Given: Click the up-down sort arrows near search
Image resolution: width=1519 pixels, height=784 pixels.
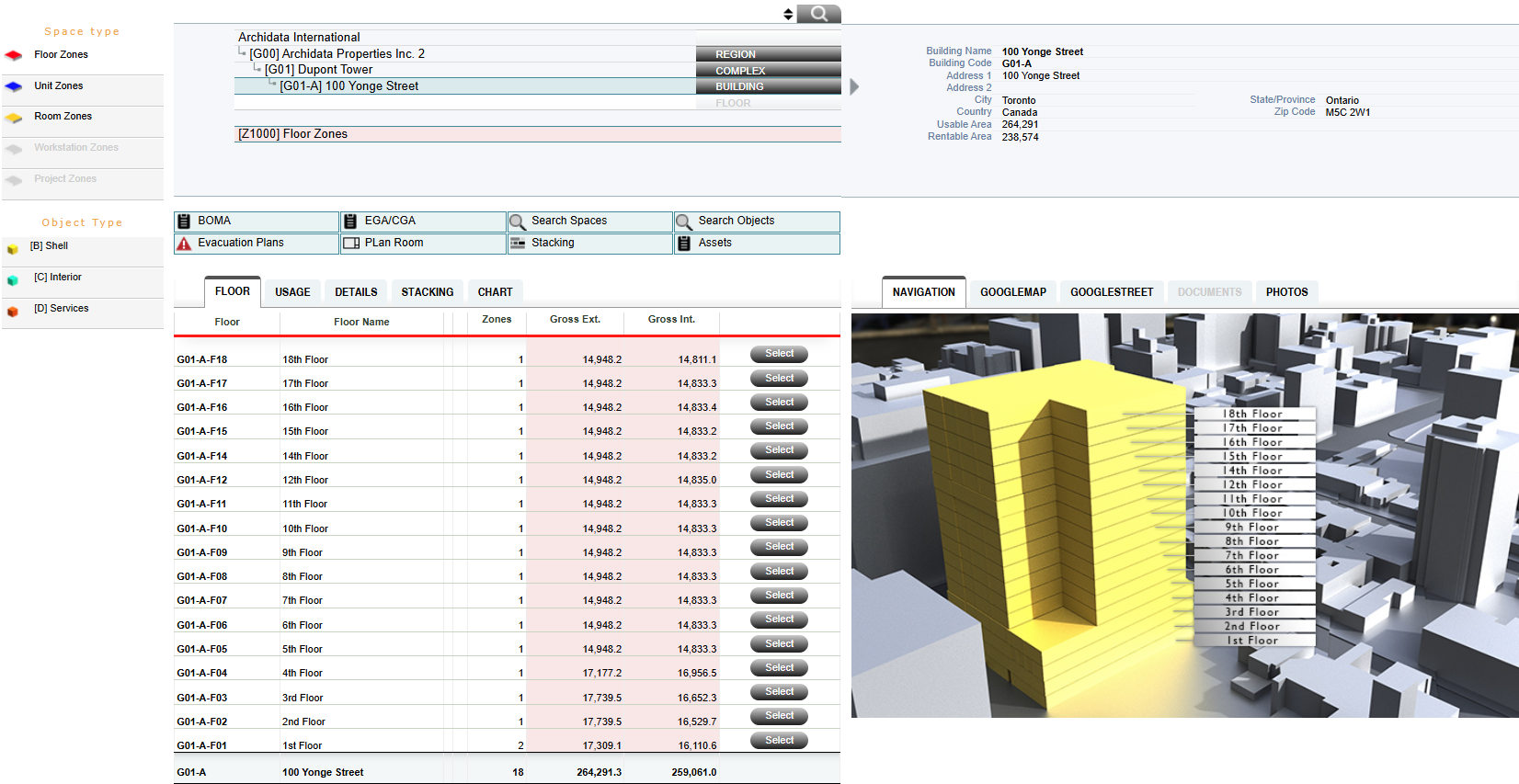Looking at the screenshot, I should 788,14.
